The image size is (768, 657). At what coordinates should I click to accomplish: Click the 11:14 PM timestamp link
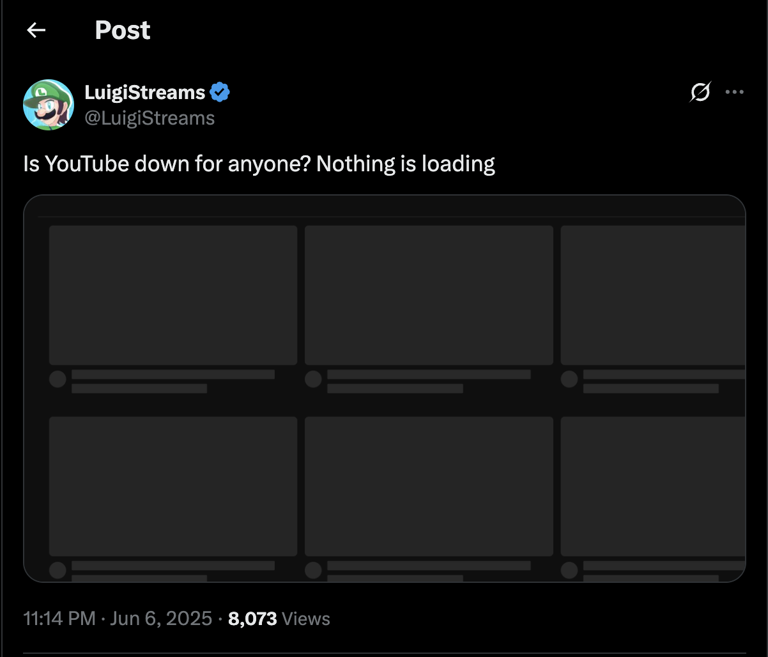pyautogui.click(x=59, y=618)
